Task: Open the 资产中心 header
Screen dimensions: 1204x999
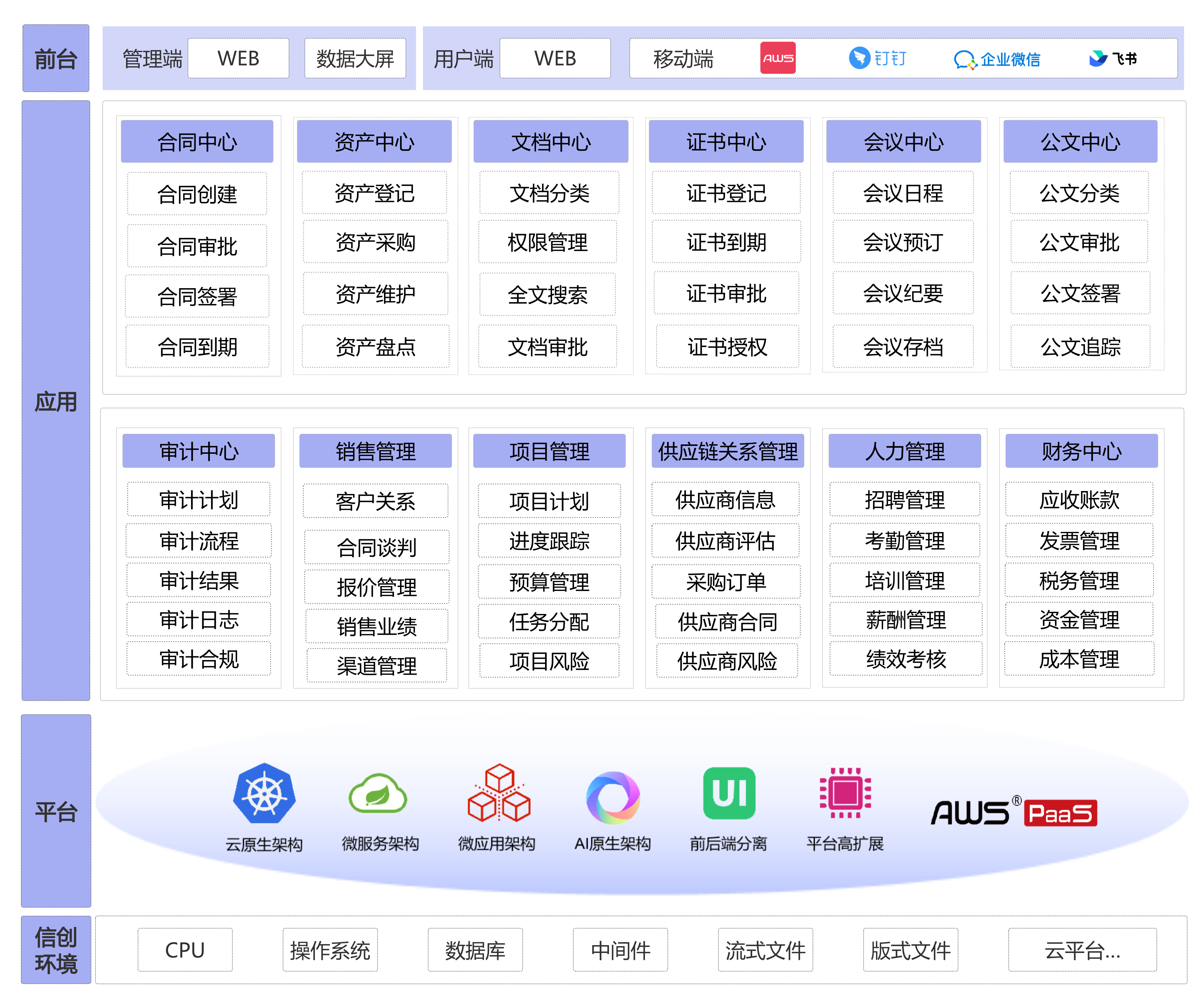Action: pos(374,142)
